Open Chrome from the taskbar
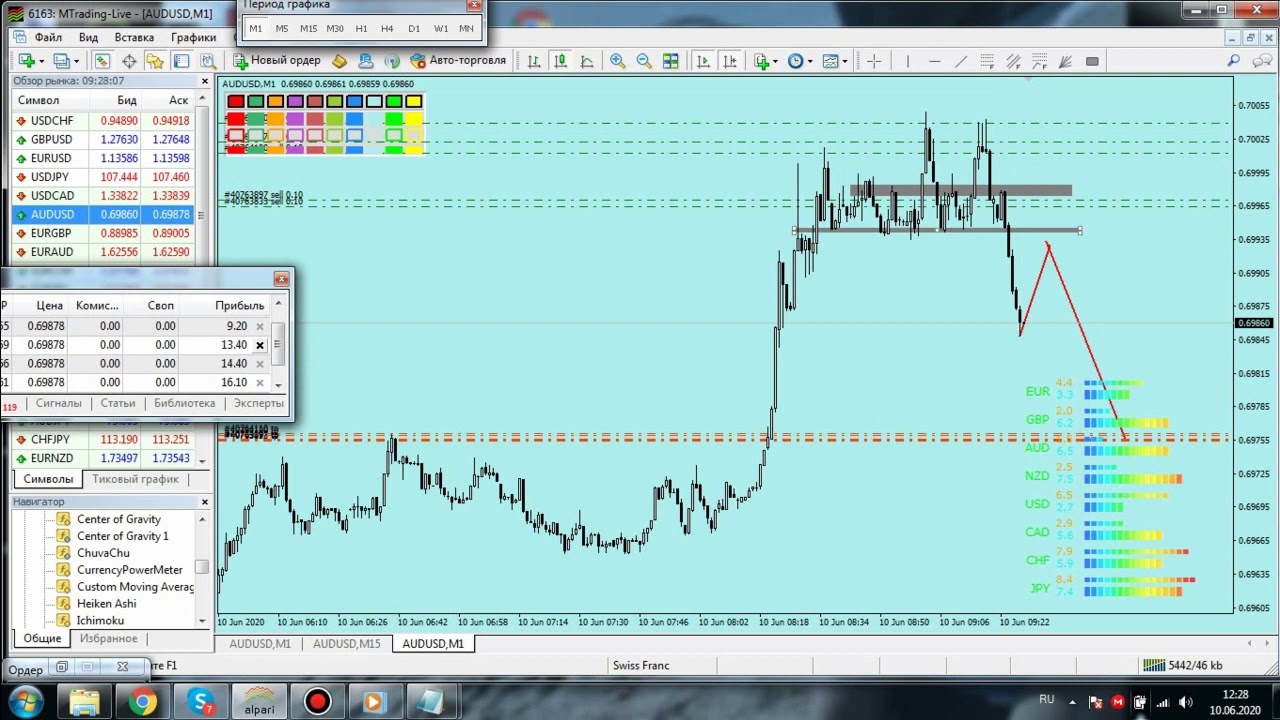This screenshot has width=1280, height=720. [x=142, y=702]
